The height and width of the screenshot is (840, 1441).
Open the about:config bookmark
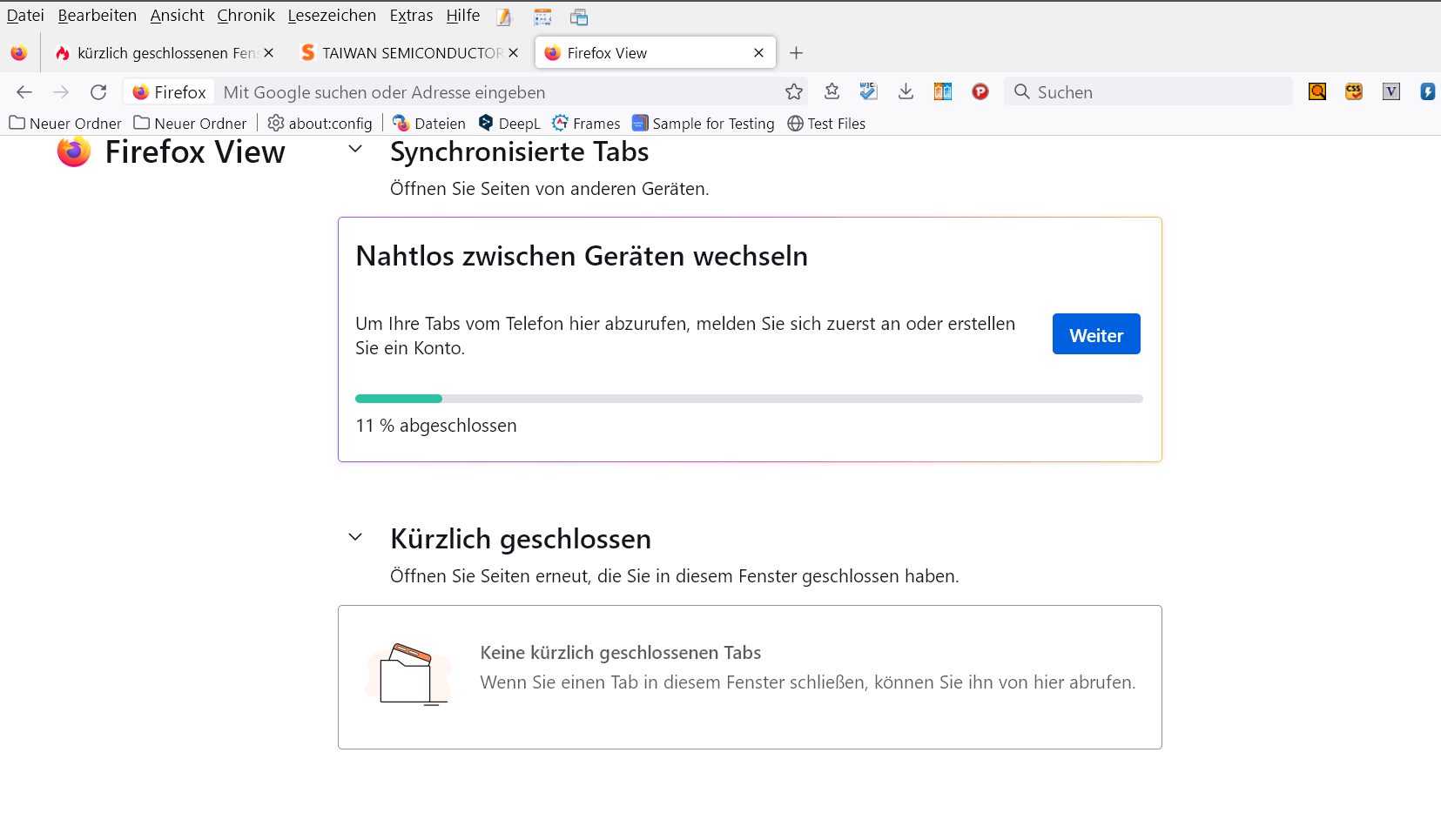click(320, 124)
